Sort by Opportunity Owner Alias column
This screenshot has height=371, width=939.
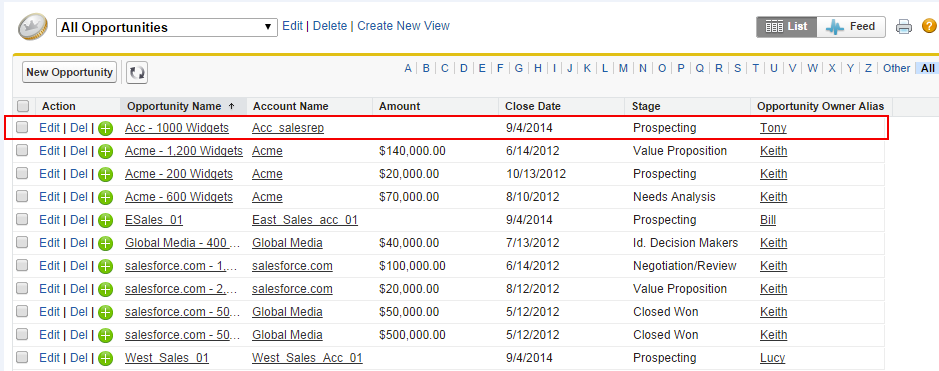820,107
